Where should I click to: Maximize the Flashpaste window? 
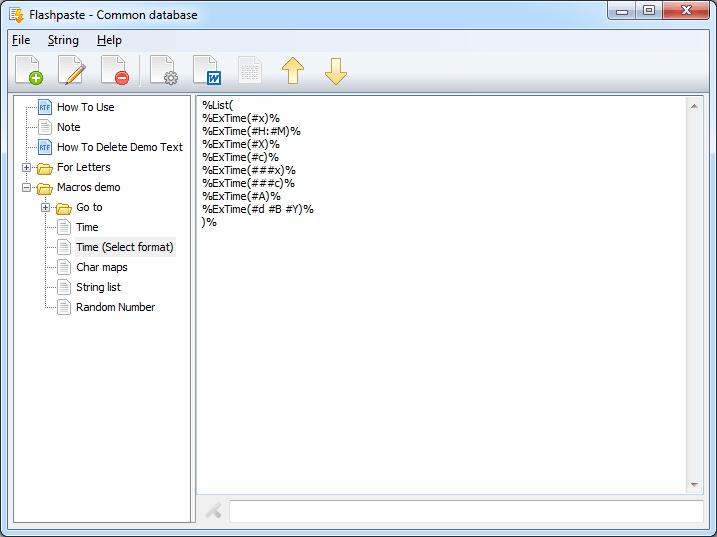point(648,10)
